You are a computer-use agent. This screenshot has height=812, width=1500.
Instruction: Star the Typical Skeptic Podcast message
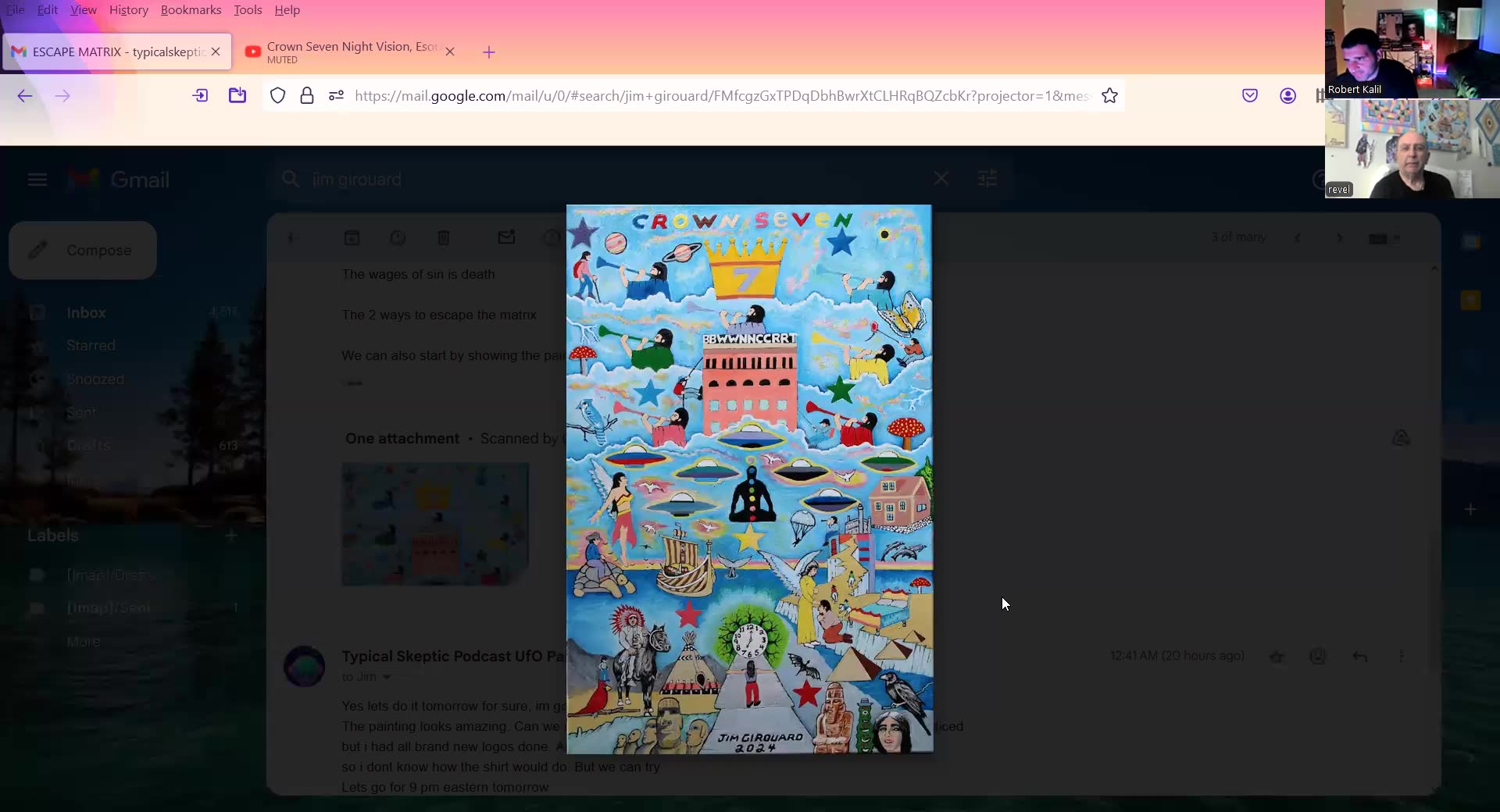(x=1277, y=657)
